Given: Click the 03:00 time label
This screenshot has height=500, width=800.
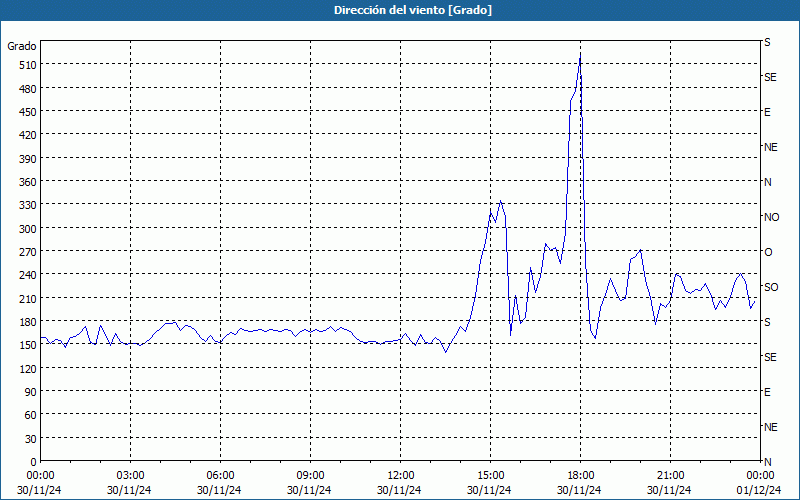Looking at the screenshot, I should 130,476.
